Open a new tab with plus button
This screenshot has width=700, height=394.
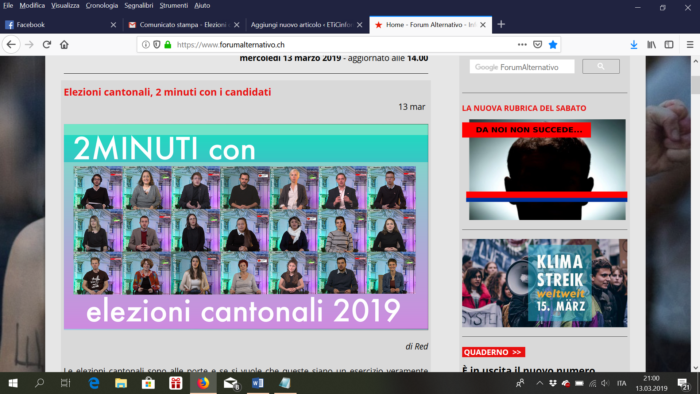501,25
